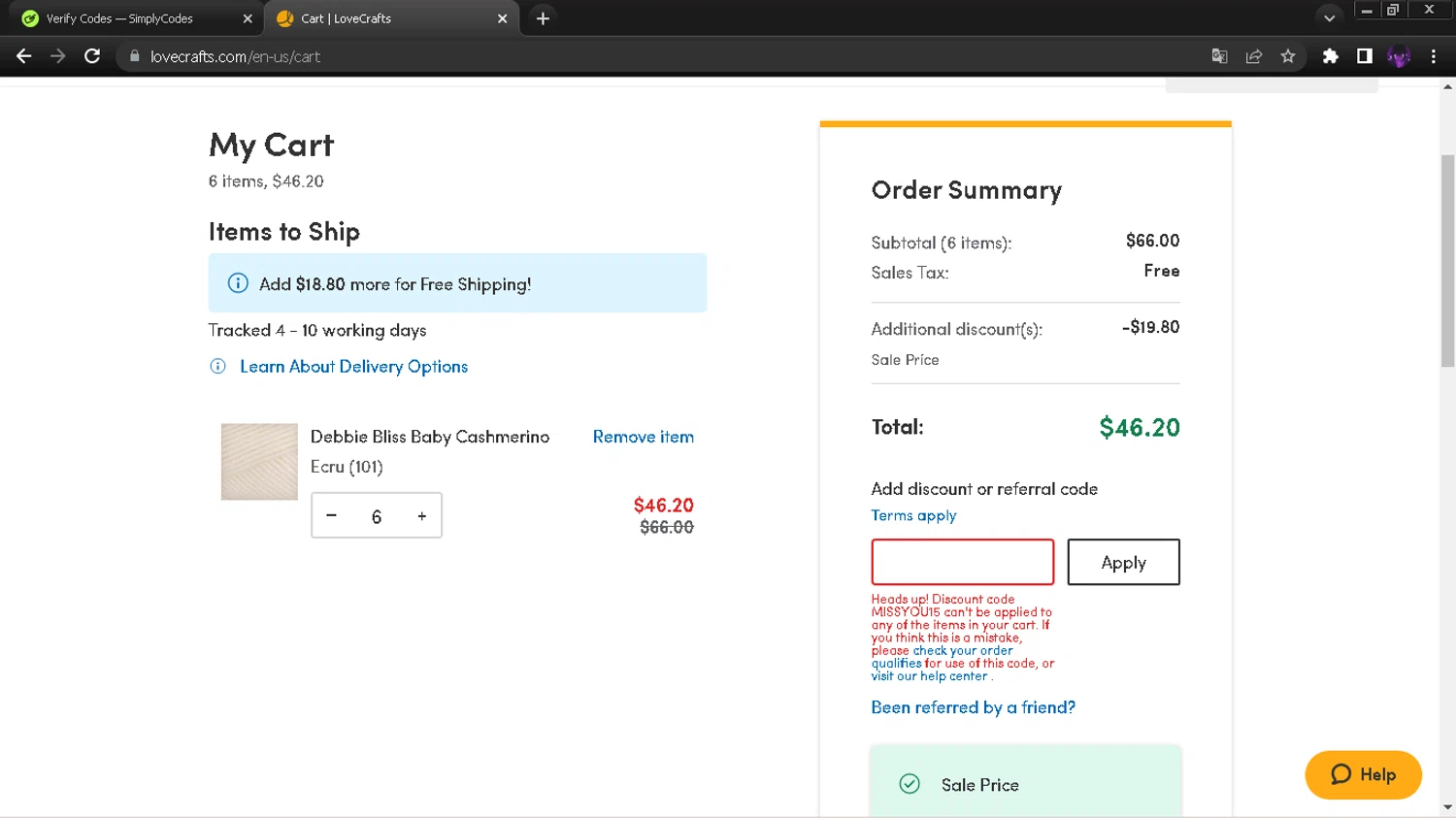Viewport: 1456px width, 818px height.
Task: Apply the discount code
Action: coord(1123,563)
